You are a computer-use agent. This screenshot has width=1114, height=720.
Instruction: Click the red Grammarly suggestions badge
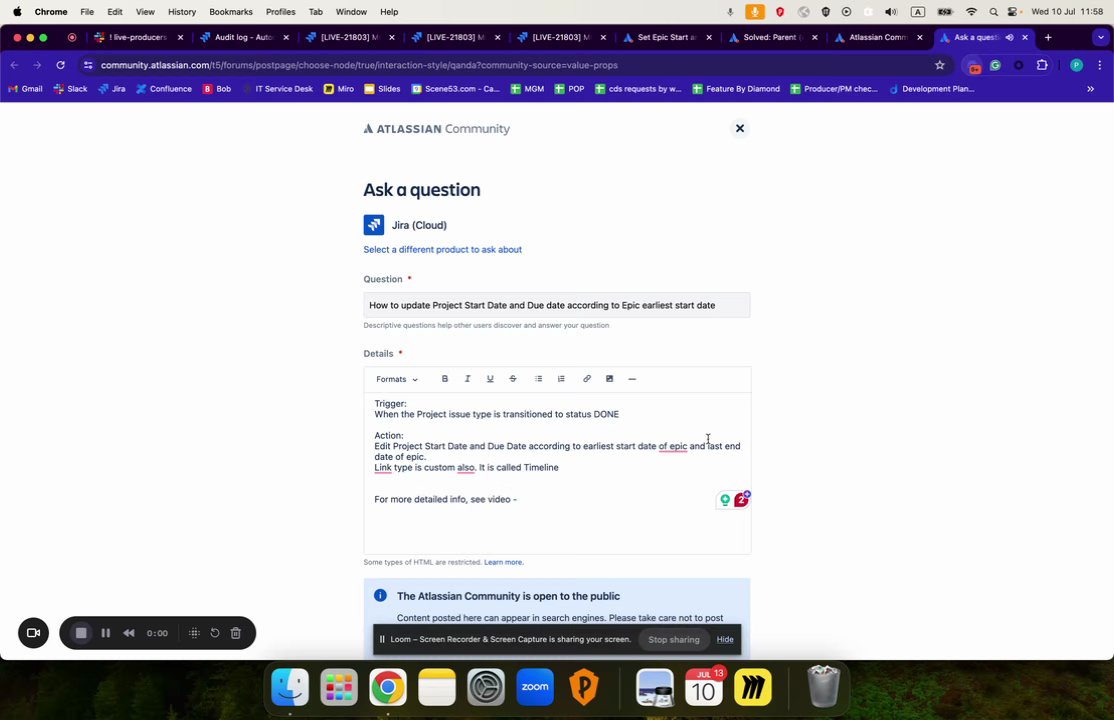tap(741, 500)
